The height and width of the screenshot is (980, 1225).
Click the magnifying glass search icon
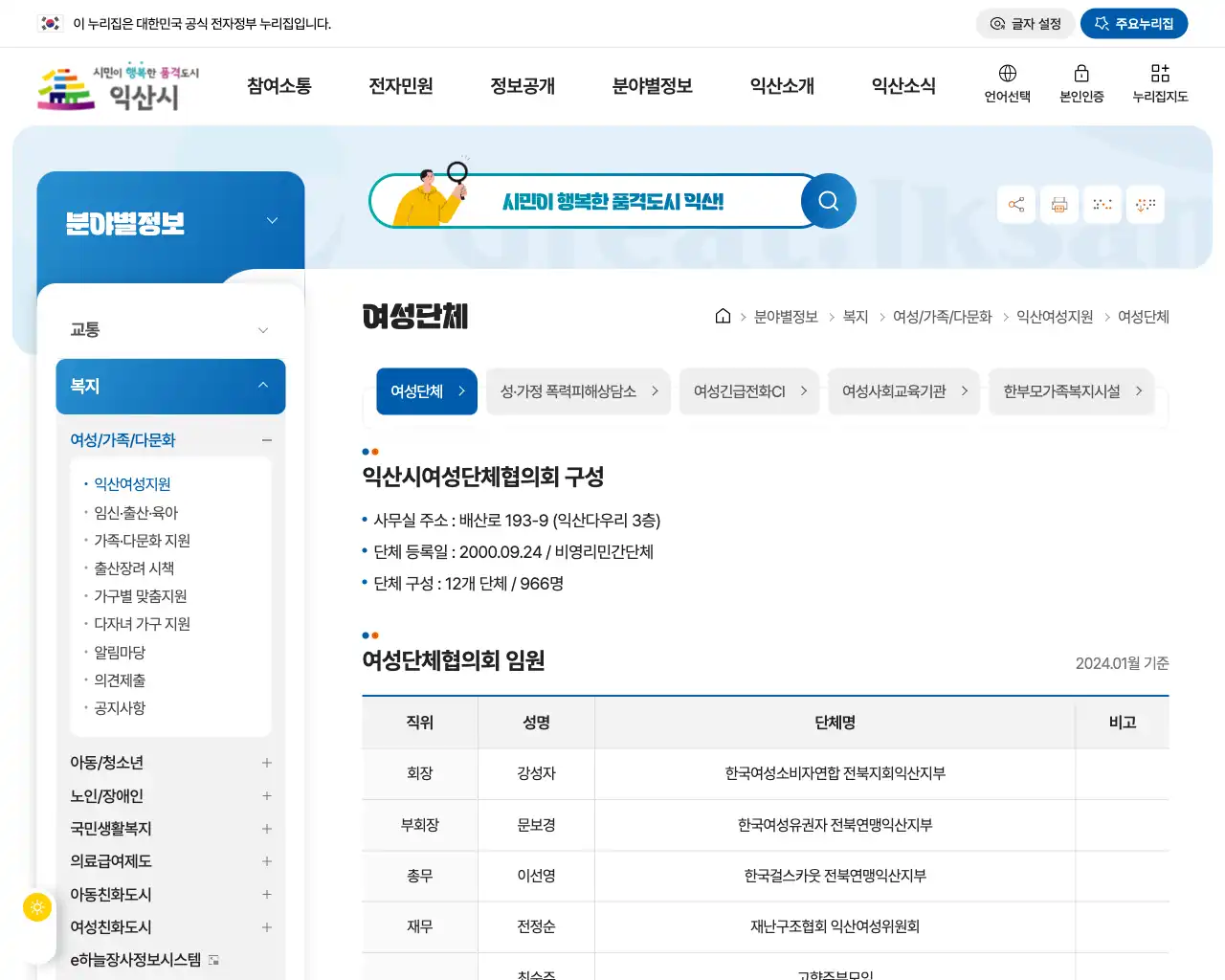coord(828,201)
